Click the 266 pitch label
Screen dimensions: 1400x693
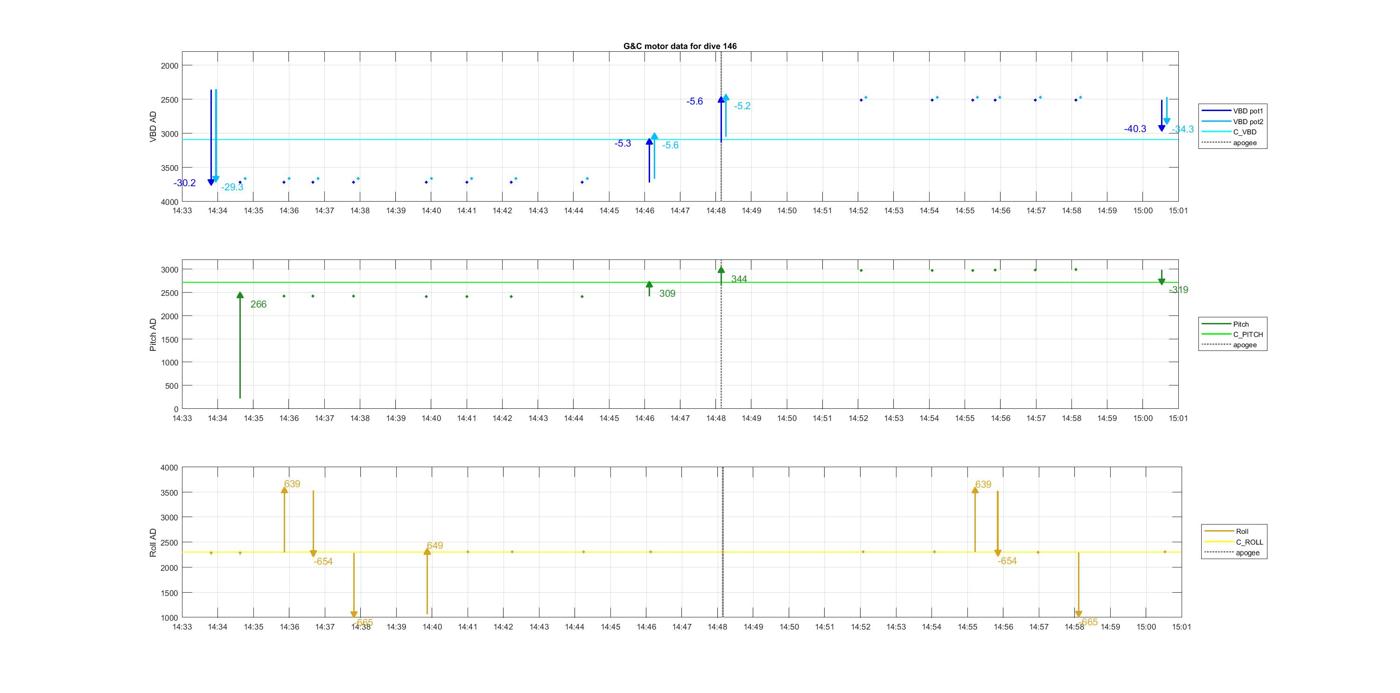pyautogui.click(x=258, y=304)
